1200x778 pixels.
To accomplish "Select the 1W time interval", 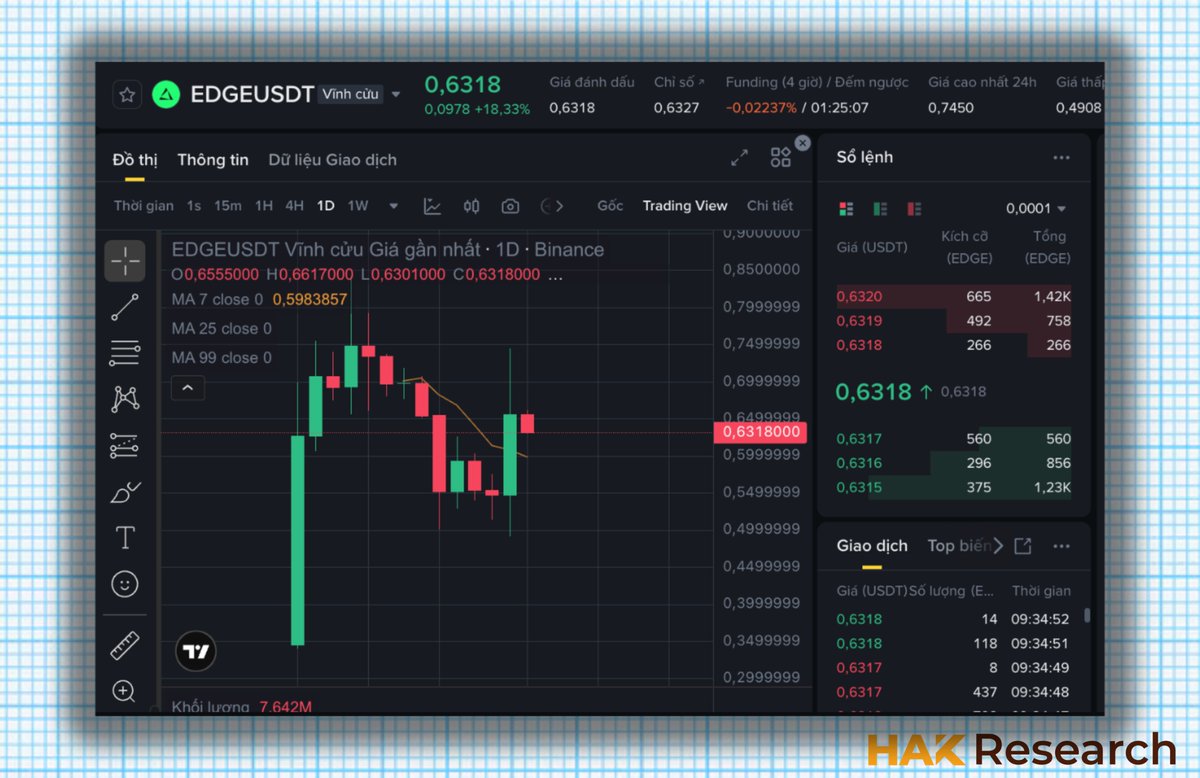I will tap(358, 206).
